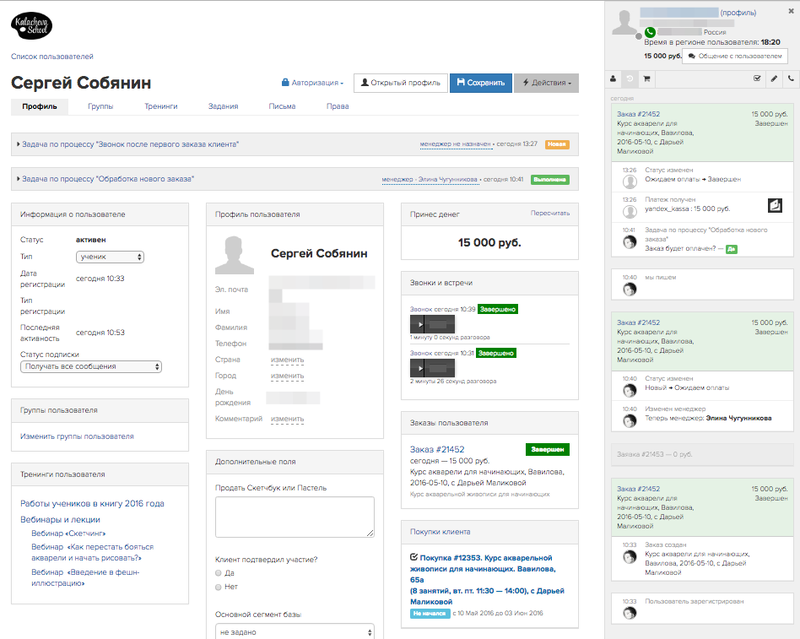Open the tasks checkbox icon in sidebar
This screenshot has height=639, width=800.
coord(757,79)
